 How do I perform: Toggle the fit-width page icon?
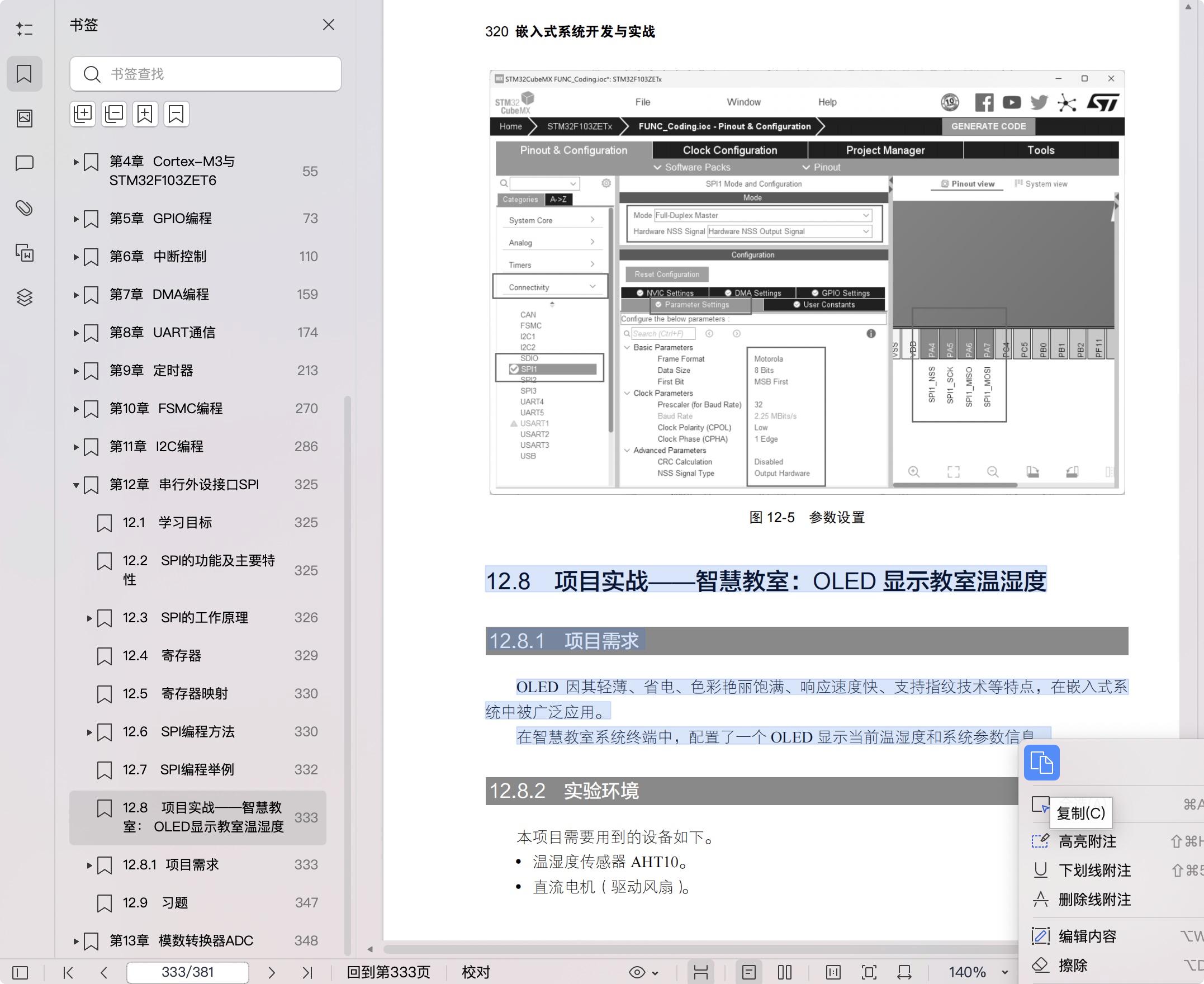(701, 973)
